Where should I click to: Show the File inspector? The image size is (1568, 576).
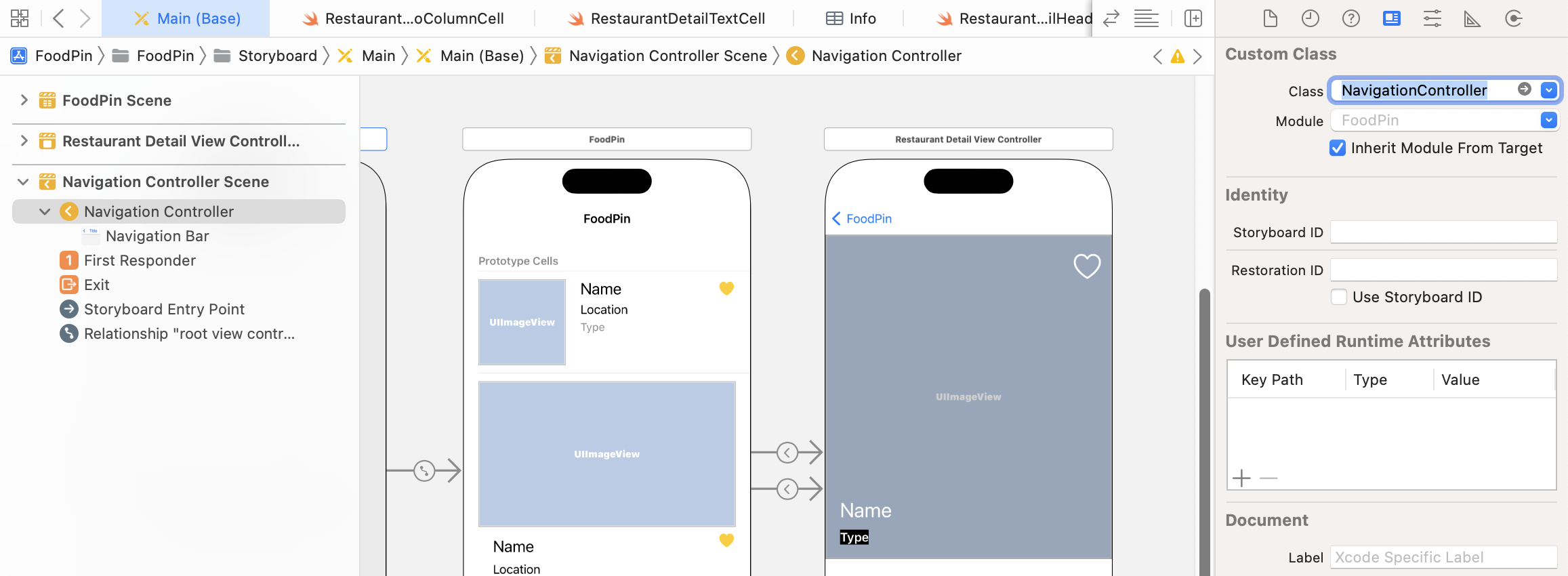click(x=1271, y=18)
